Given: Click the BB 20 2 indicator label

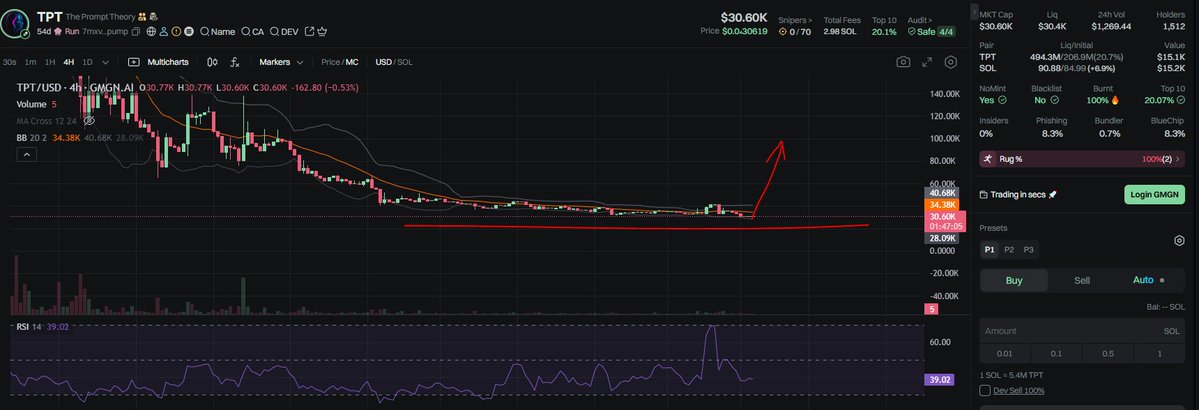Looking at the screenshot, I should 31,138.
